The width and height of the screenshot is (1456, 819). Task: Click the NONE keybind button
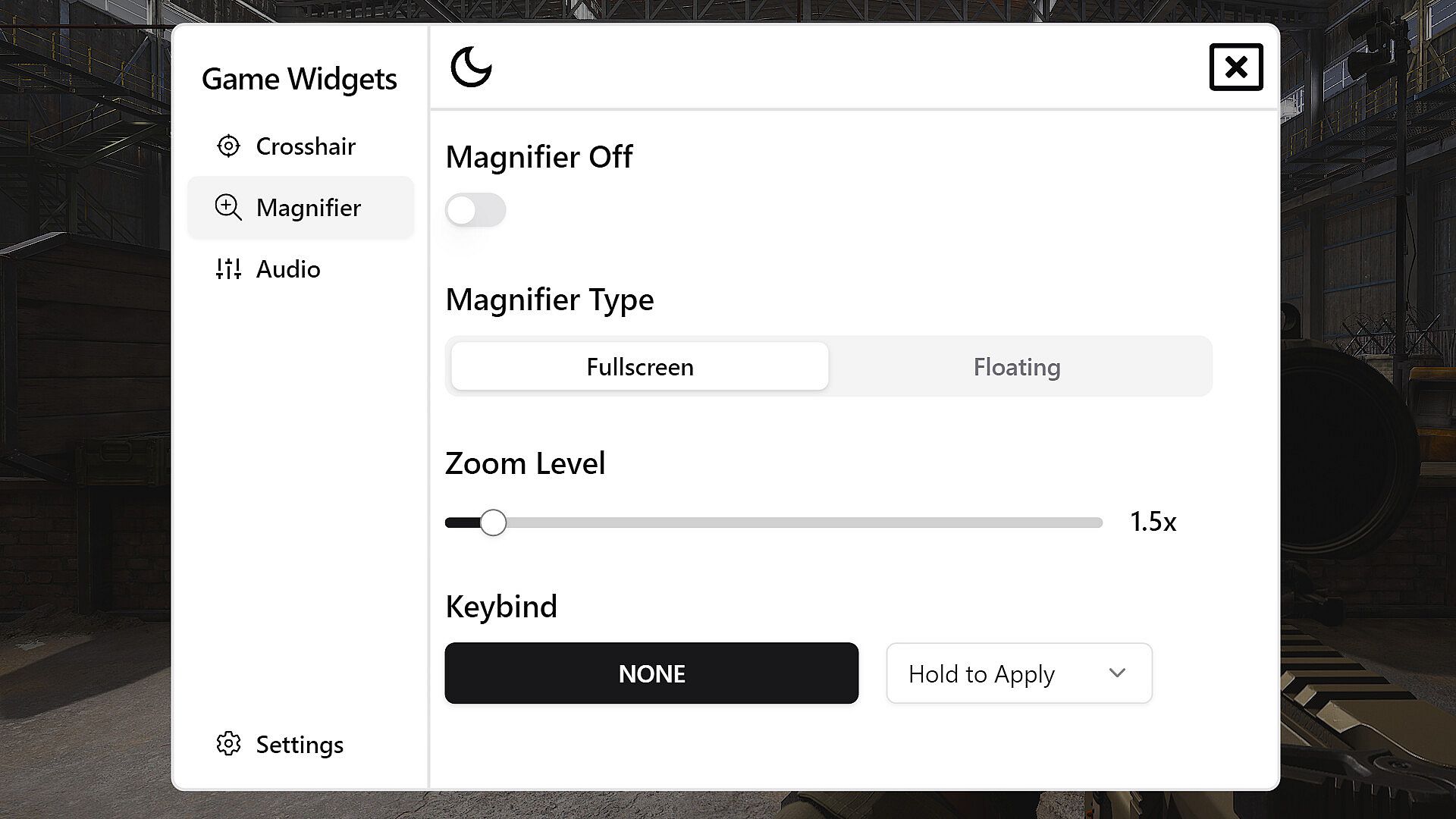(651, 673)
